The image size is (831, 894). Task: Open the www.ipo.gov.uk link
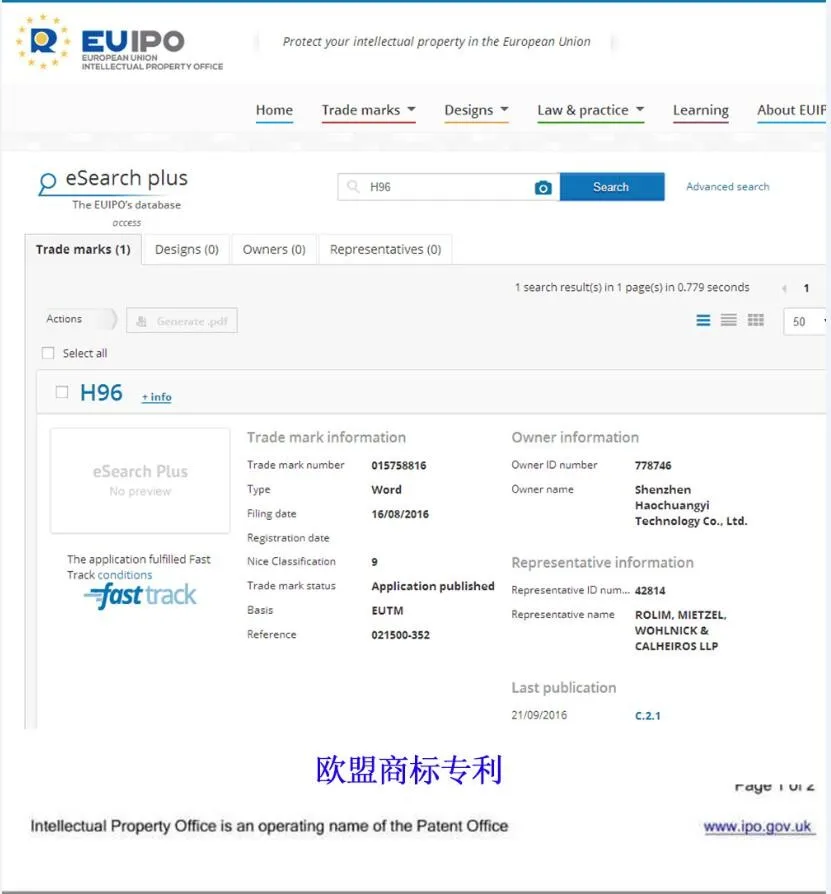tap(757, 827)
